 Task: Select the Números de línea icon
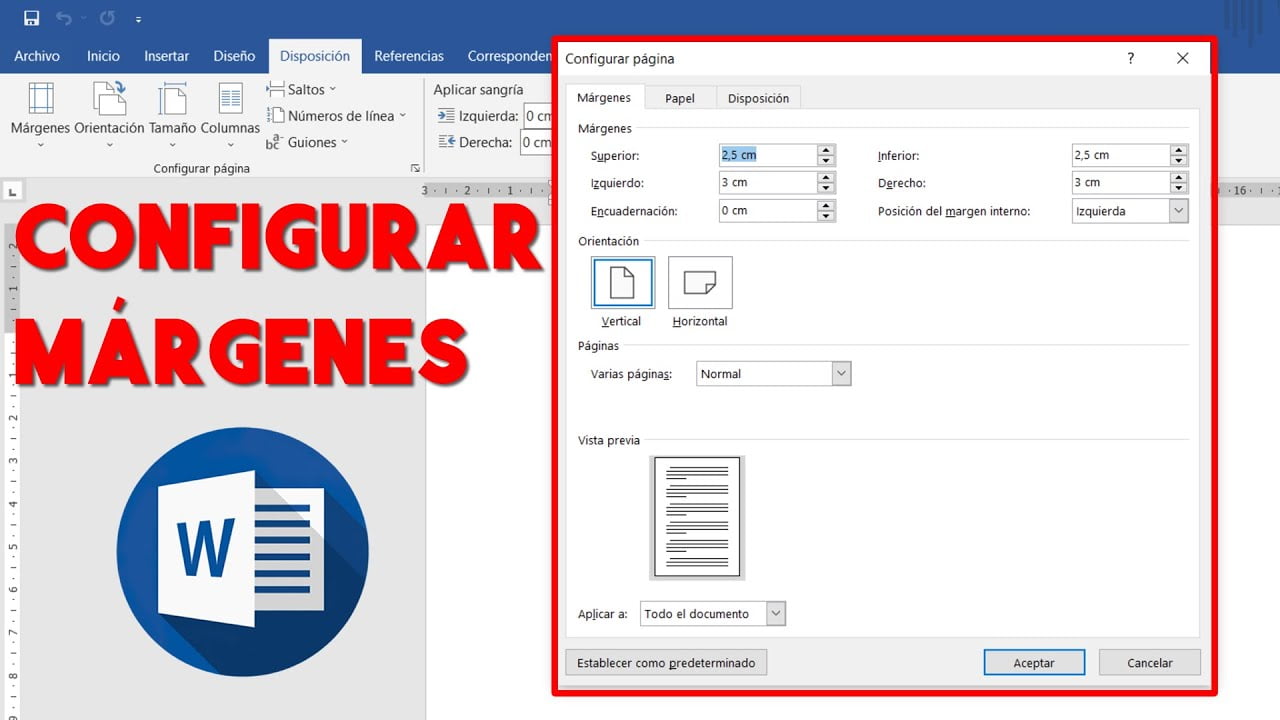pyautogui.click(x=339, y=115)
